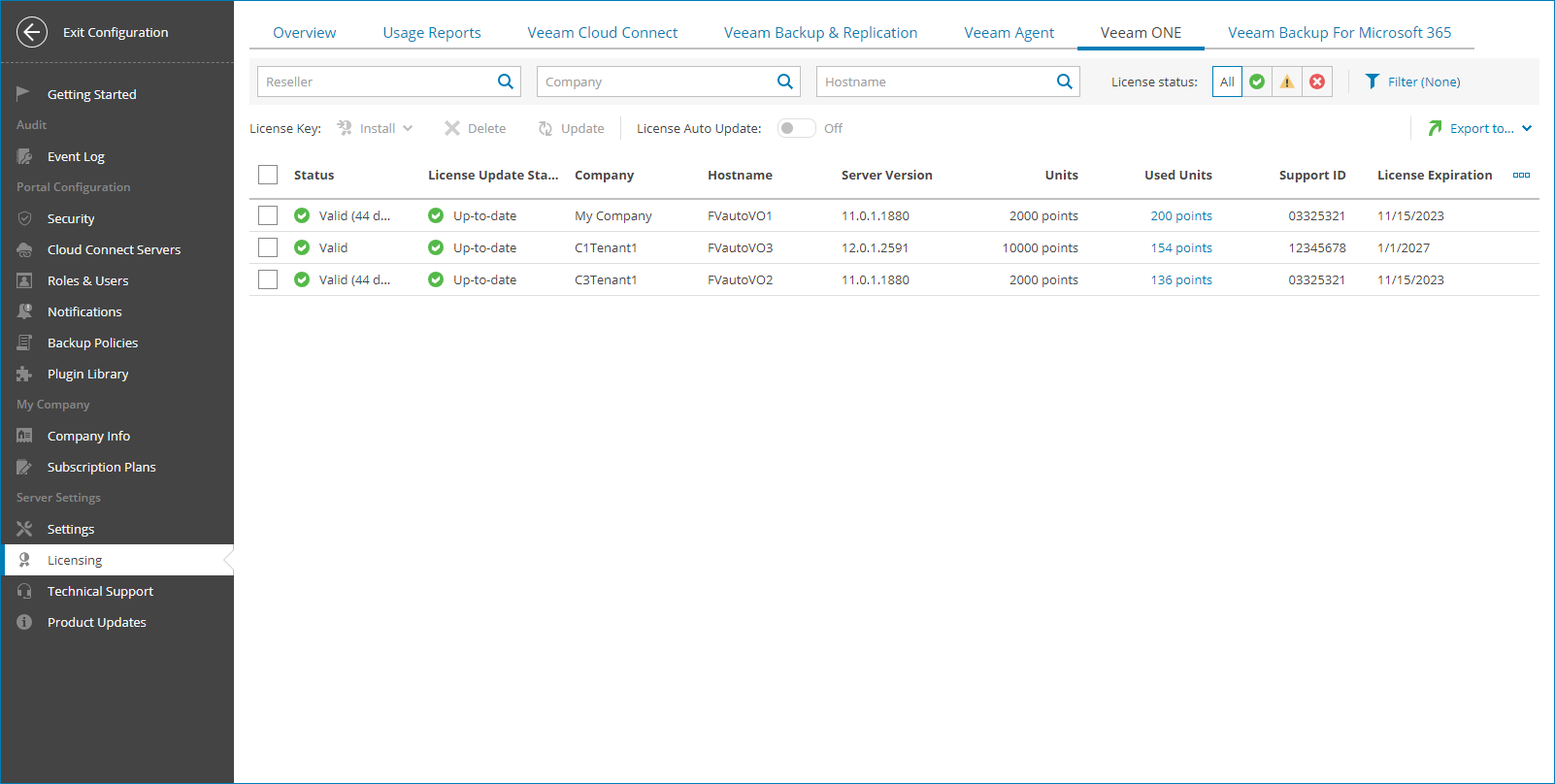This screenshot has height=784, width=1555.
Task: Click the Hostname search magnifier icon
Action: pyautogui.click(x=1064, y=82)
